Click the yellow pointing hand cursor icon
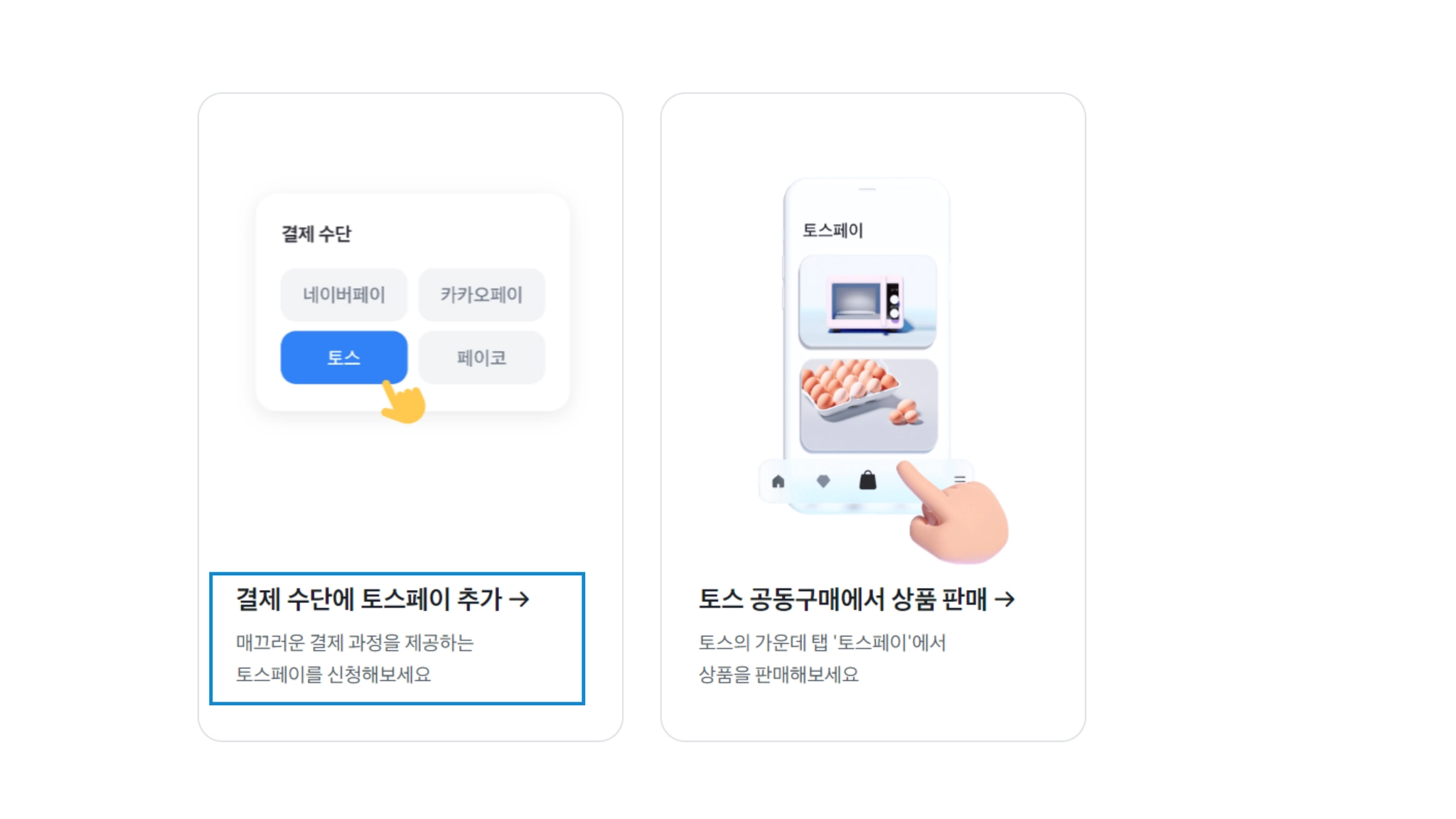Viewport: 1456px width, 819px height. tap(402, 402)
